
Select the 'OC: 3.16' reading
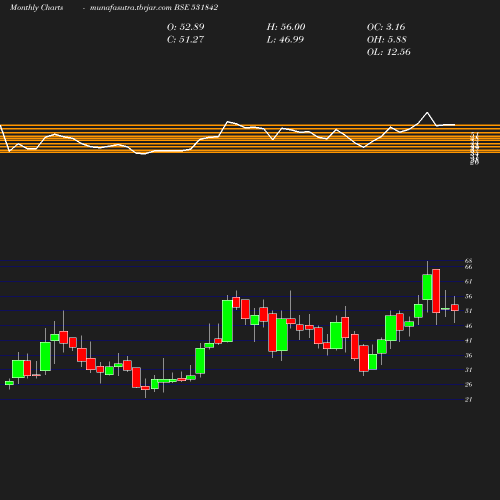tap(386, 27)
